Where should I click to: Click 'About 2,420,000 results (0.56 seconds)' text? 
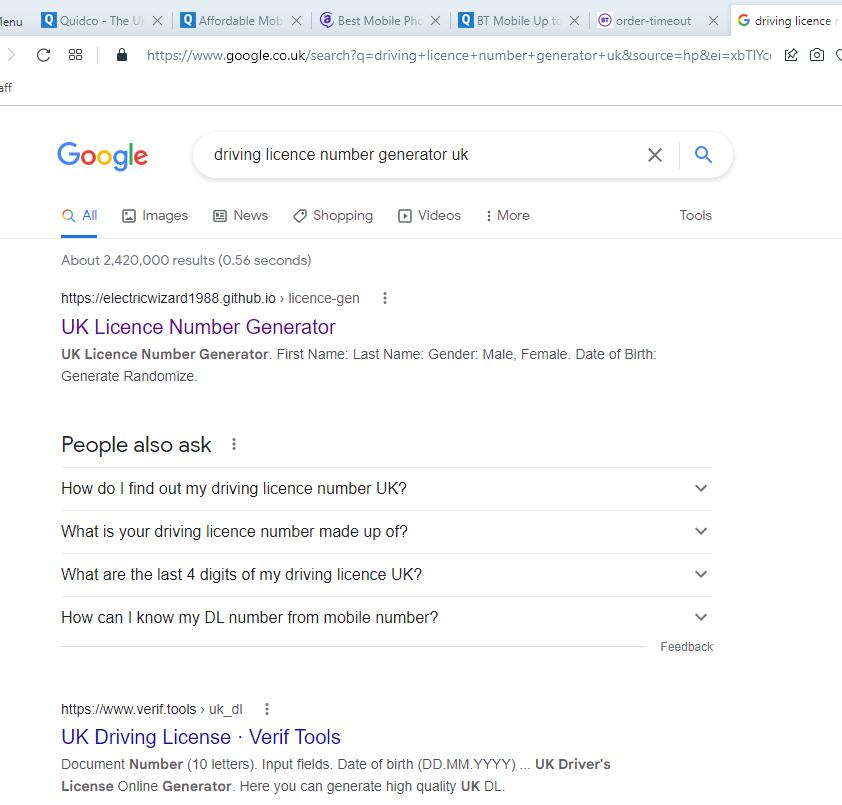coord(186,260)
